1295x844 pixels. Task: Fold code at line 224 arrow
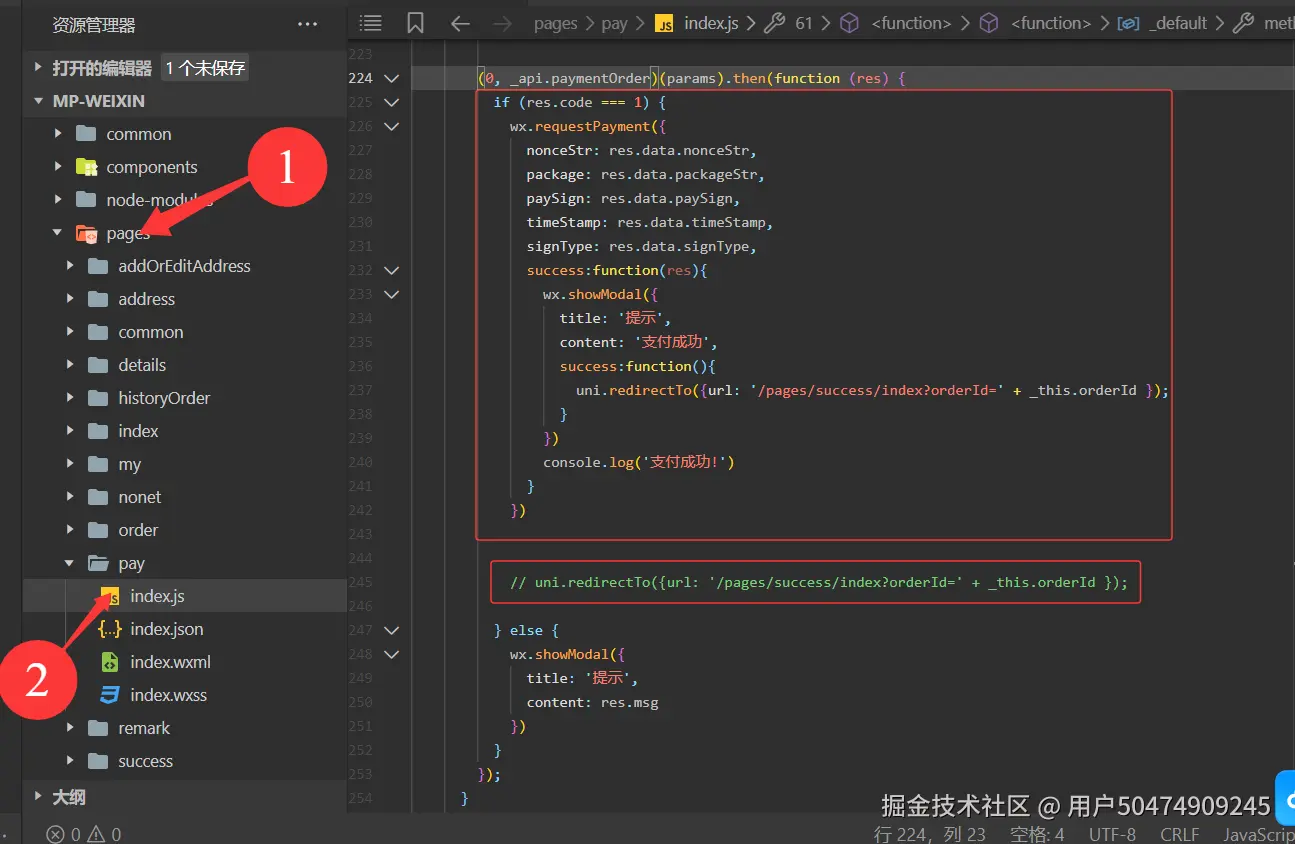pyautogui.click(x=391, y=78)
